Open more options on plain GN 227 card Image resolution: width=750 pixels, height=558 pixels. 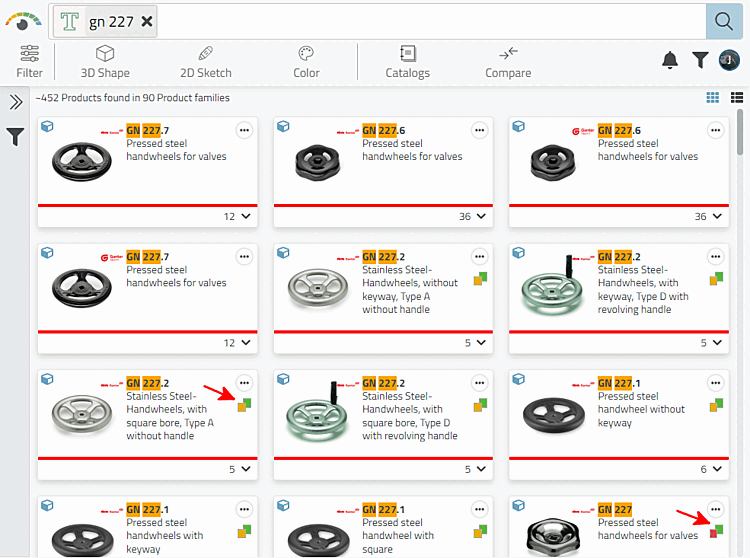click(715, 509)
